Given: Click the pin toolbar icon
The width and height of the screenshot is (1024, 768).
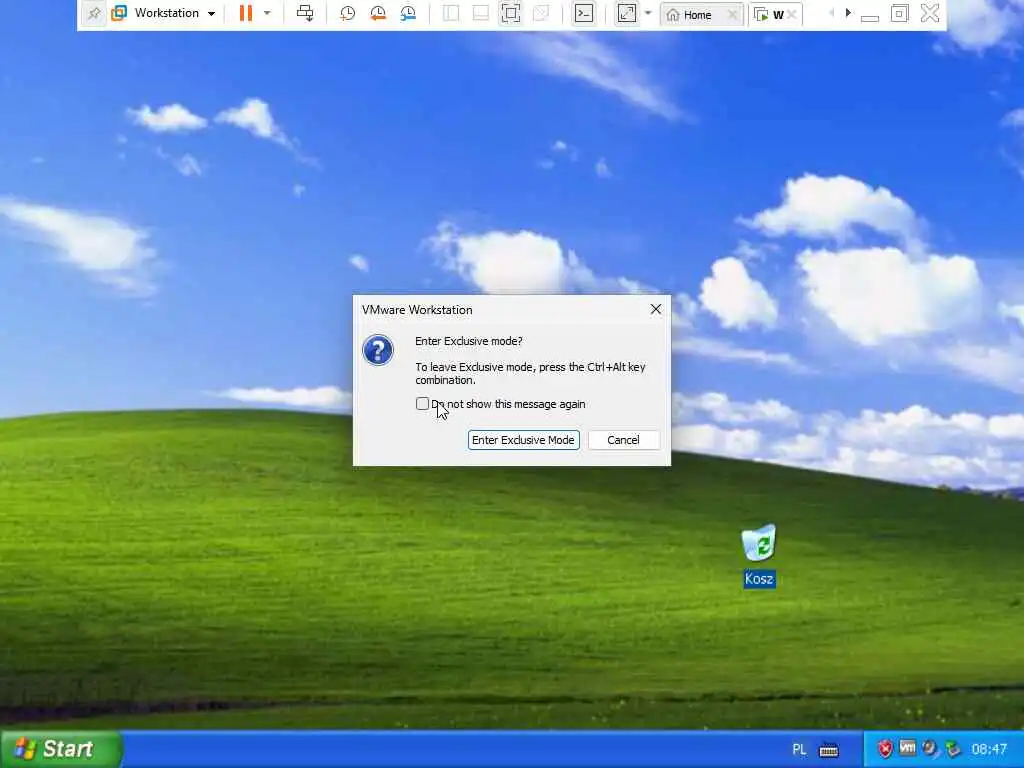Looking at the screenshot, I should (x=94, y=13).
